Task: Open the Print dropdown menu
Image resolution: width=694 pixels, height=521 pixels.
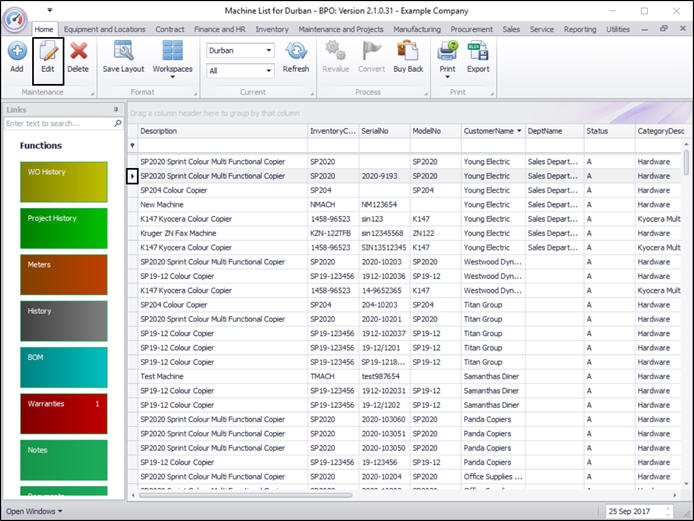Action: click(447, 76)
